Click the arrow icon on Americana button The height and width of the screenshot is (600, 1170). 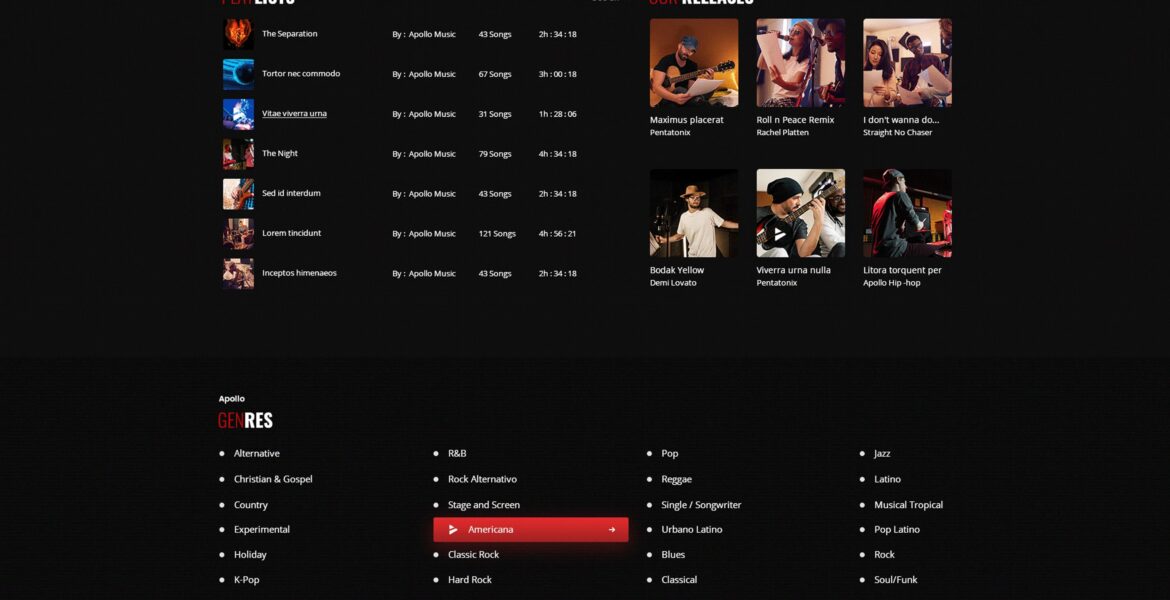(x=612, y=530)
